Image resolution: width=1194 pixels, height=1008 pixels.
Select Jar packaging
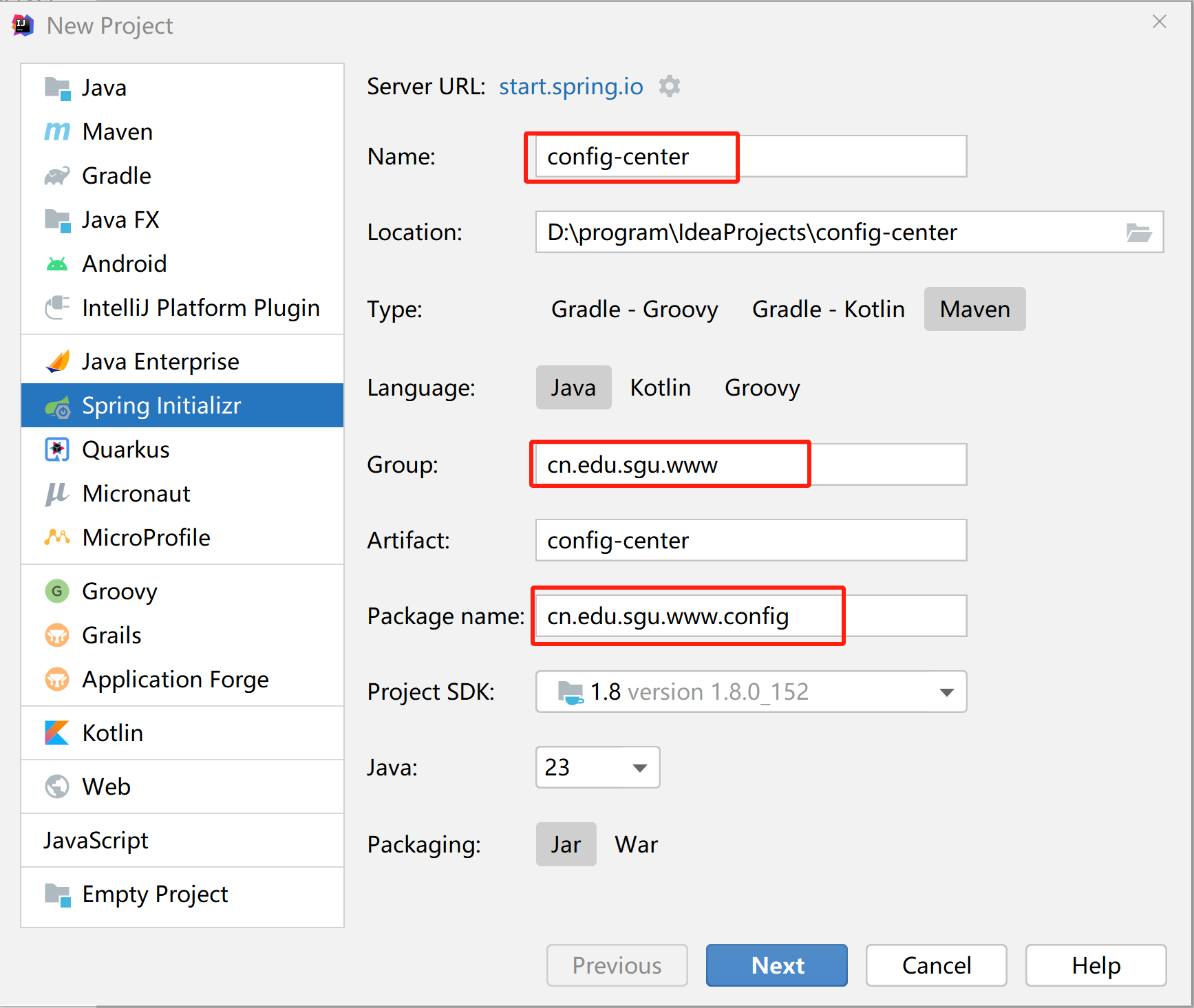(566, 844)
